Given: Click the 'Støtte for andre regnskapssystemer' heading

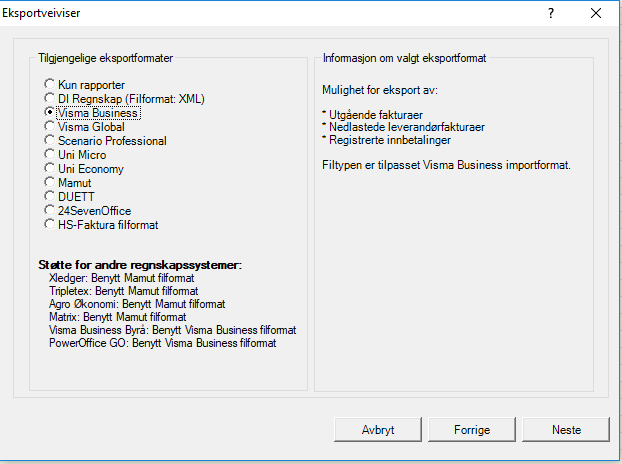Looking at the screenshot, I should (140, 265).
